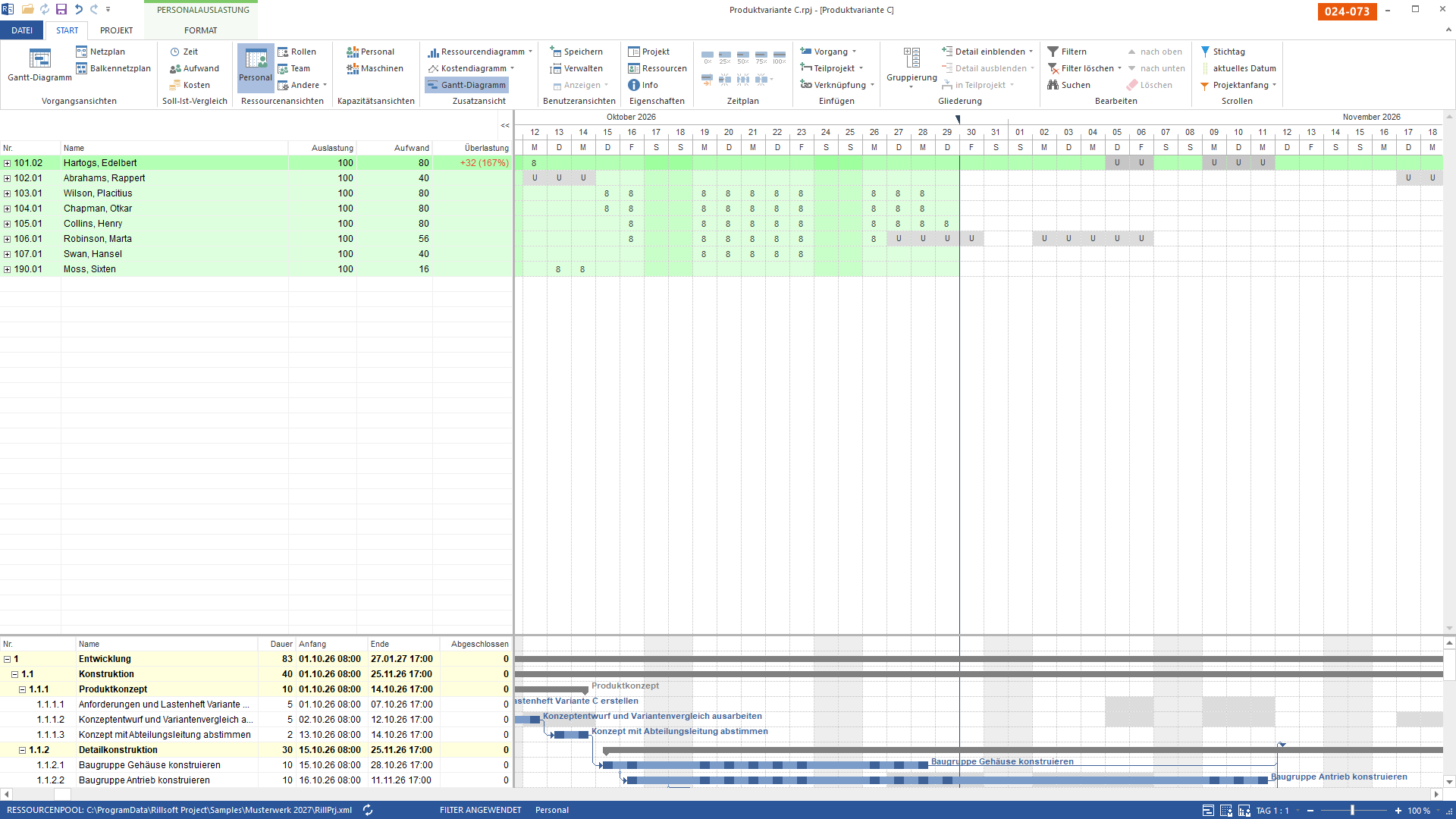Select the START ribbon tab

click(67, 30)
